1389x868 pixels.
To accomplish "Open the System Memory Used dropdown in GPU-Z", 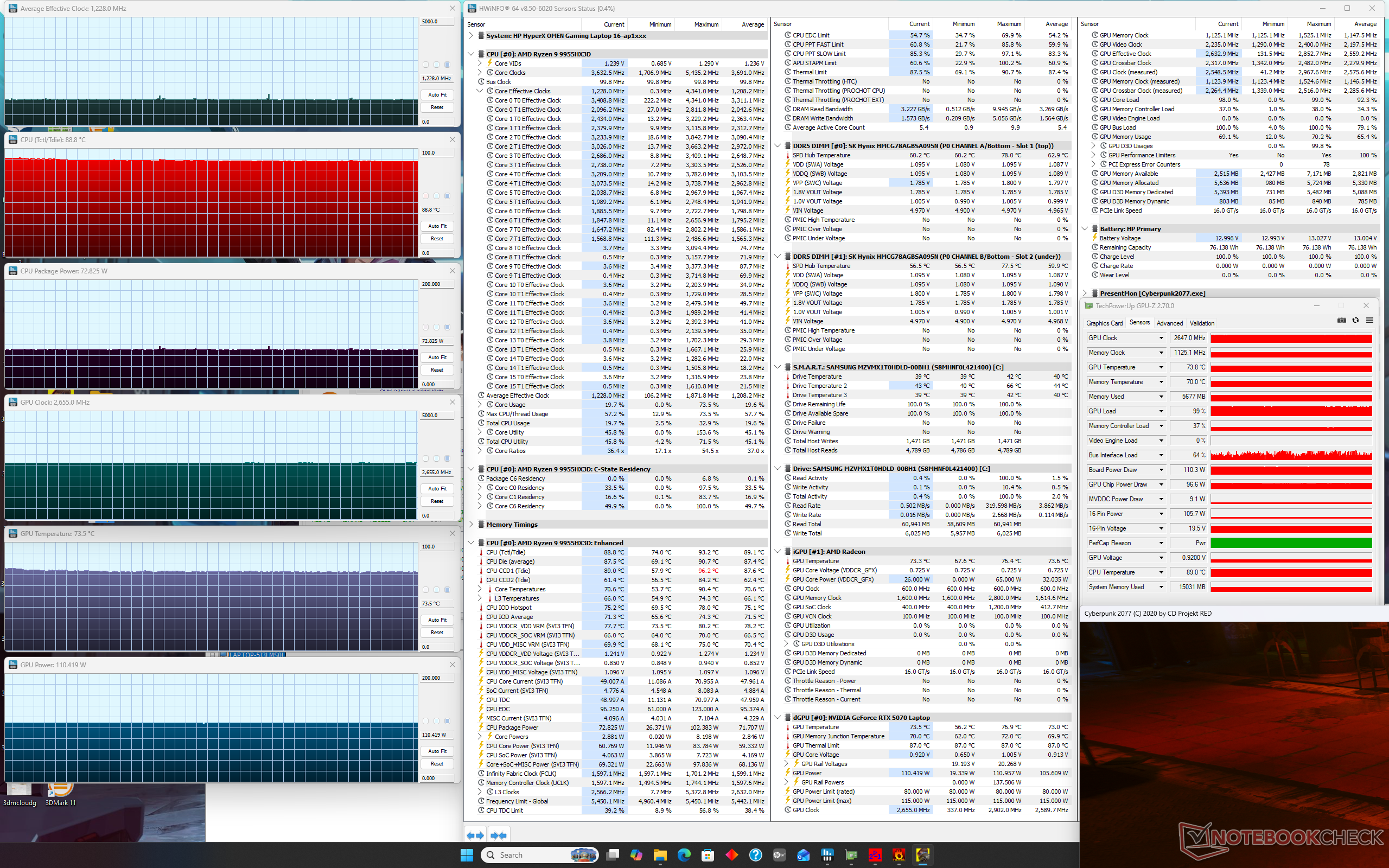I will (1161, 586).
